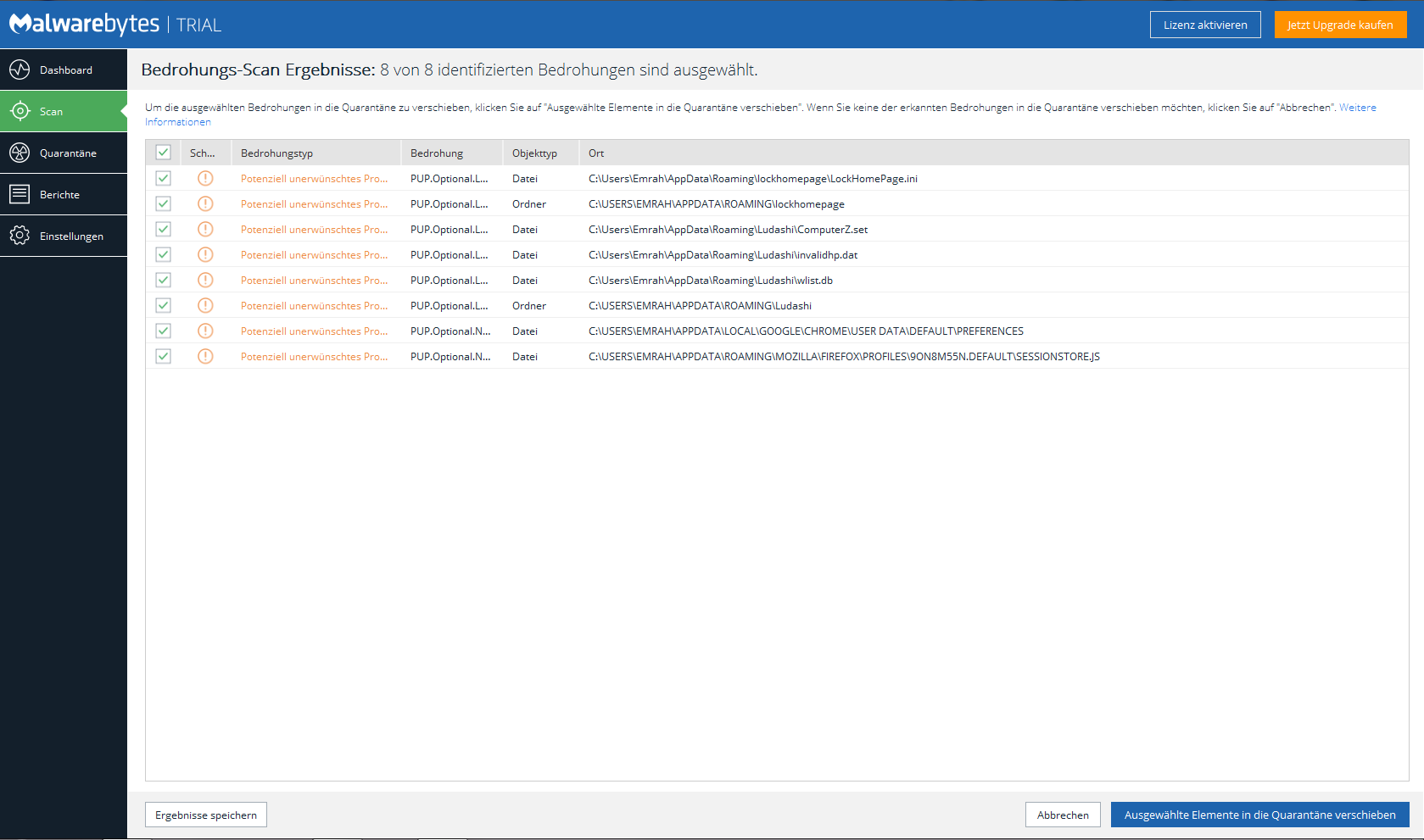Select path ending ComputerZ.set
Viewport: 1424px width, 840px height.
728,229
